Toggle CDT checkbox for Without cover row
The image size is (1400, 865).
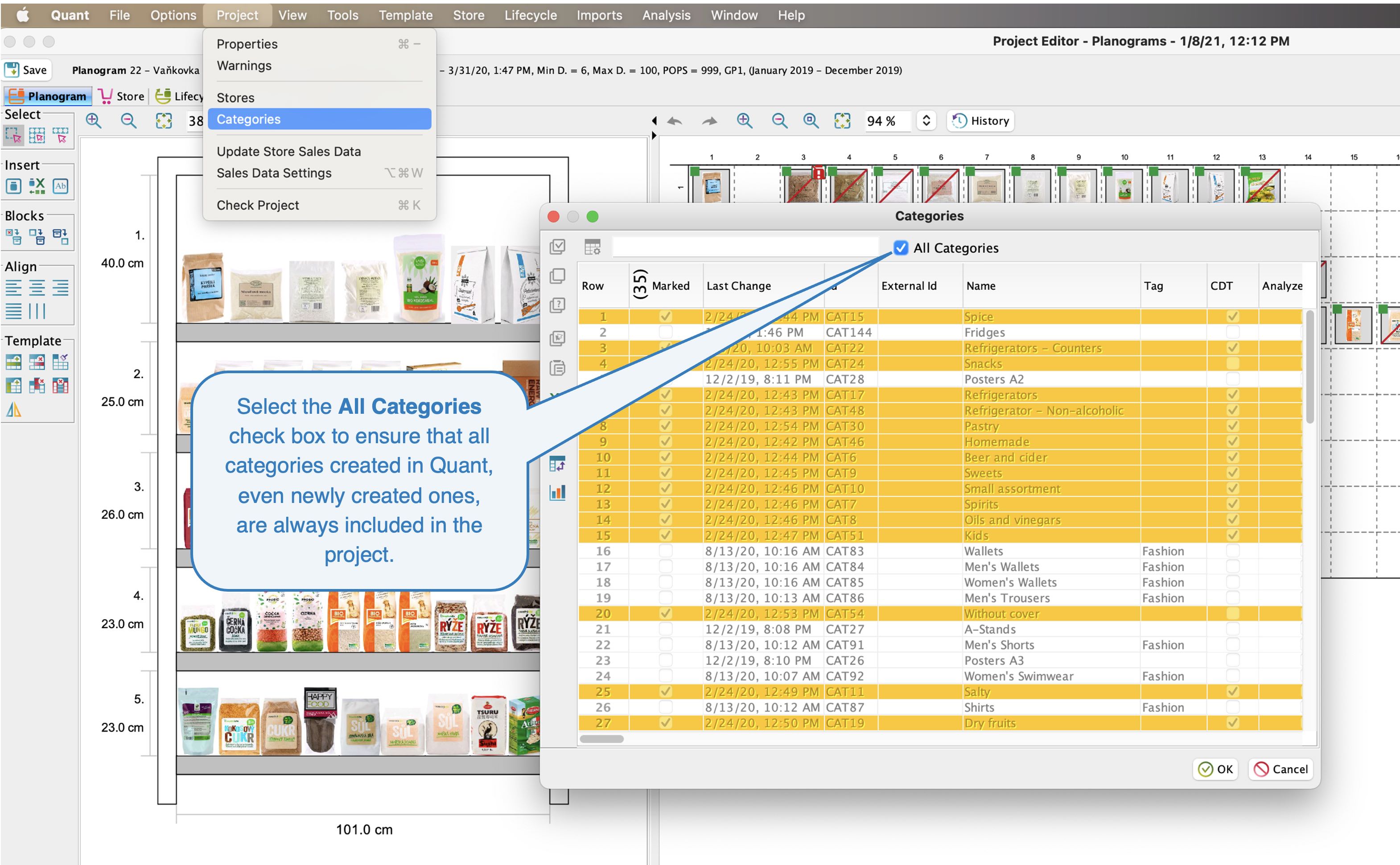[x=1232, y=613]
